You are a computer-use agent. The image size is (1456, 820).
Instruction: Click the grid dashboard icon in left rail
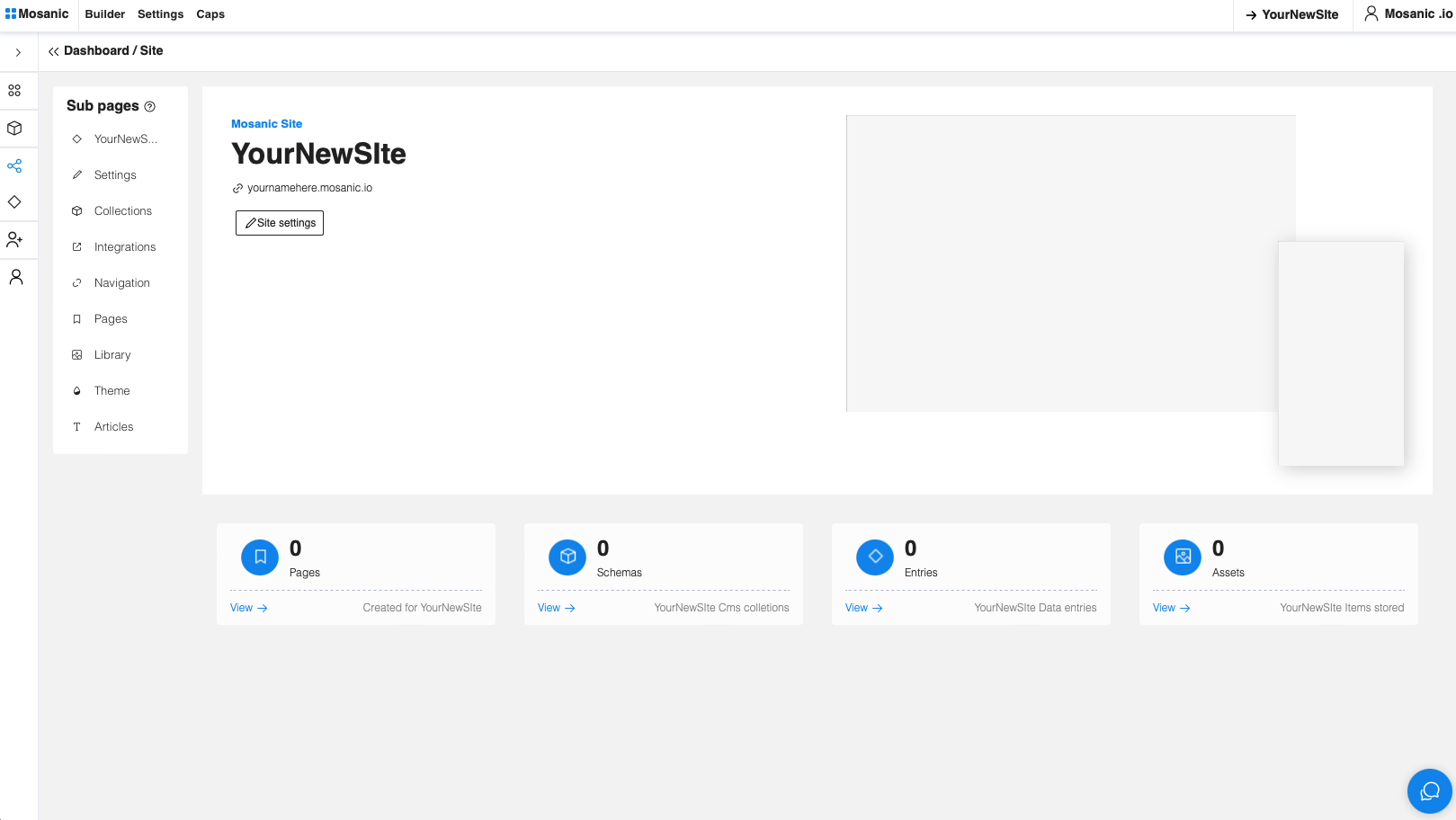pos(14,91)
